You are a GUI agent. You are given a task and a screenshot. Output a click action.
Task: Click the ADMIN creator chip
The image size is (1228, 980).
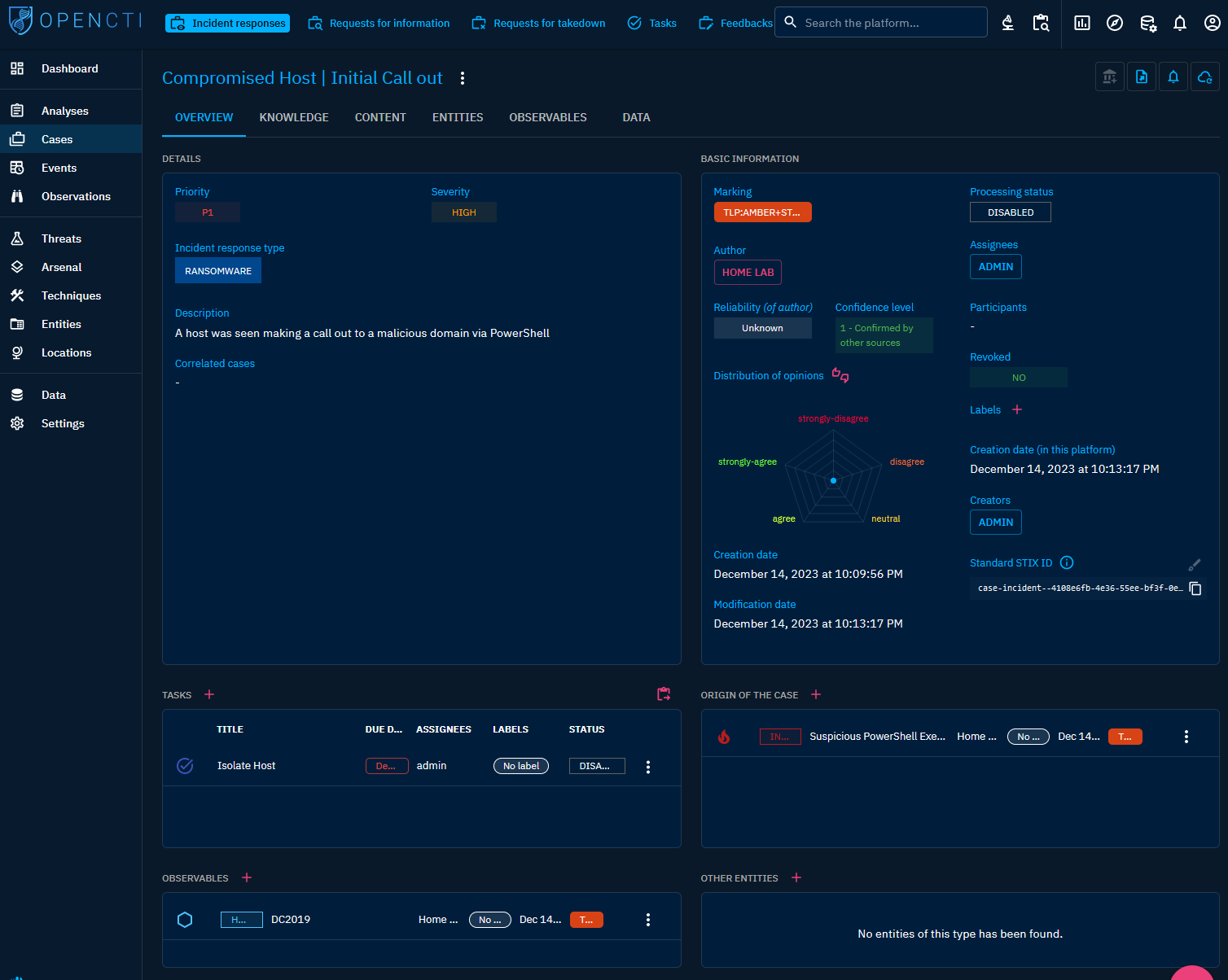click(x=996, y=523)
